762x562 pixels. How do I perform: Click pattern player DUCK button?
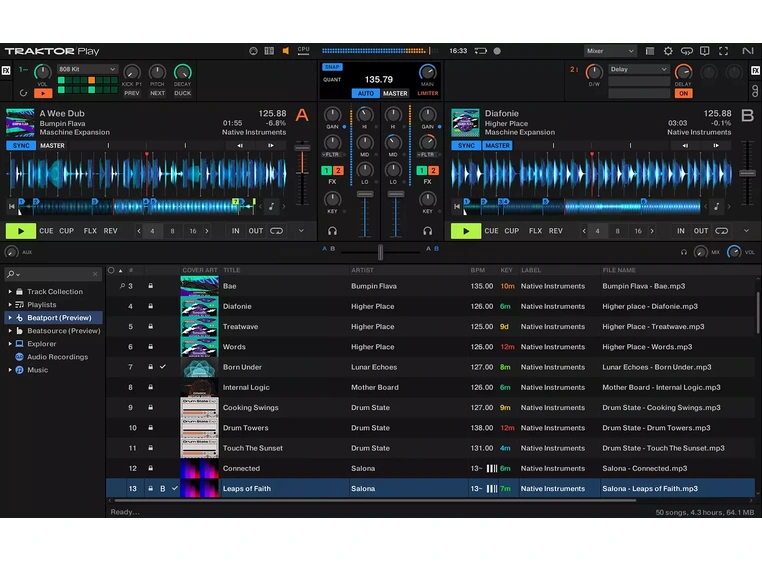point(183,93)
